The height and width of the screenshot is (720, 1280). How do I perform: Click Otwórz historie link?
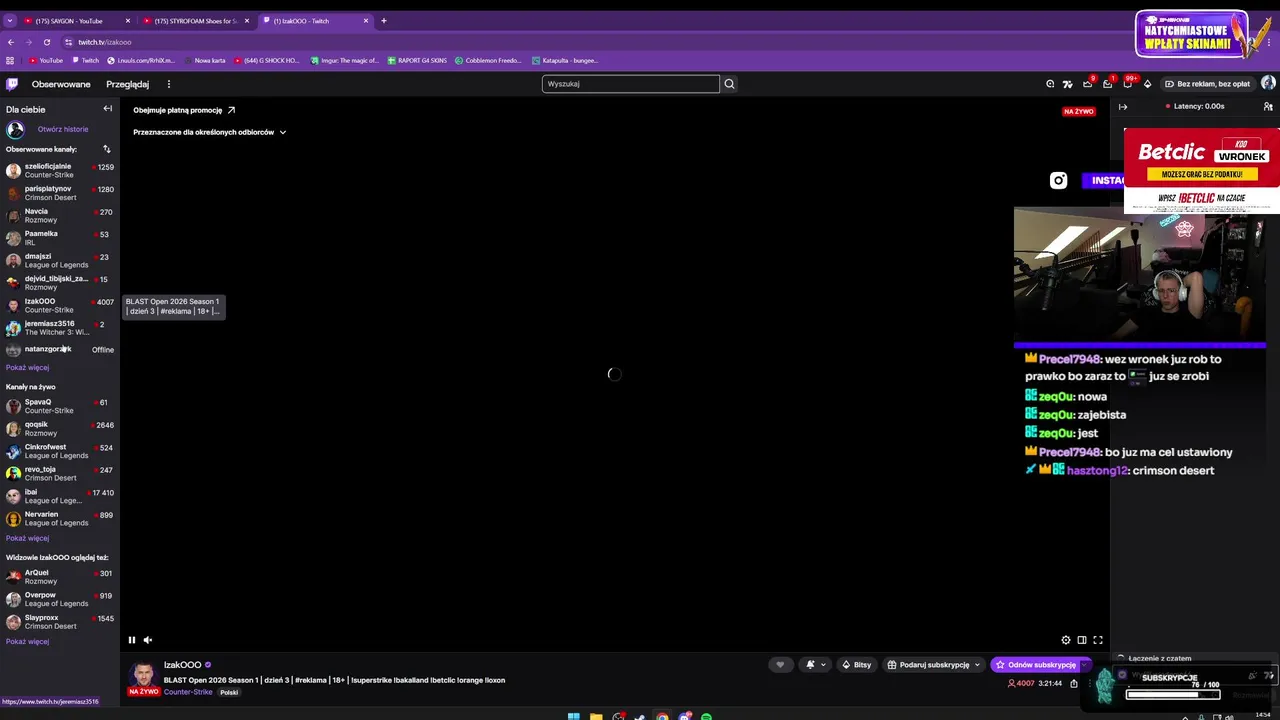(63, 129)
